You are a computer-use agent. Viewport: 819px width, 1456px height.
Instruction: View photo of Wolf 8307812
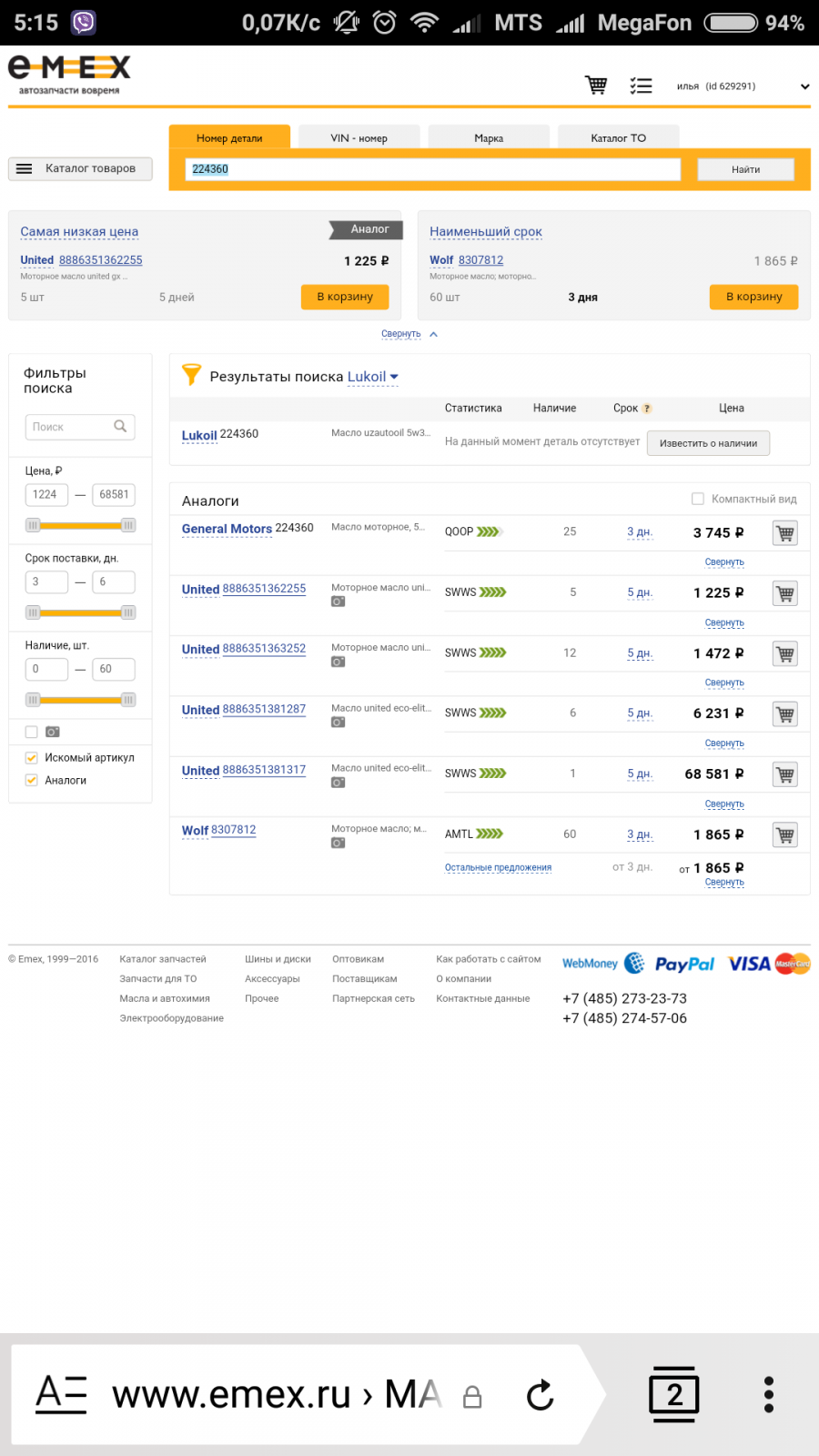coord(339,843)
